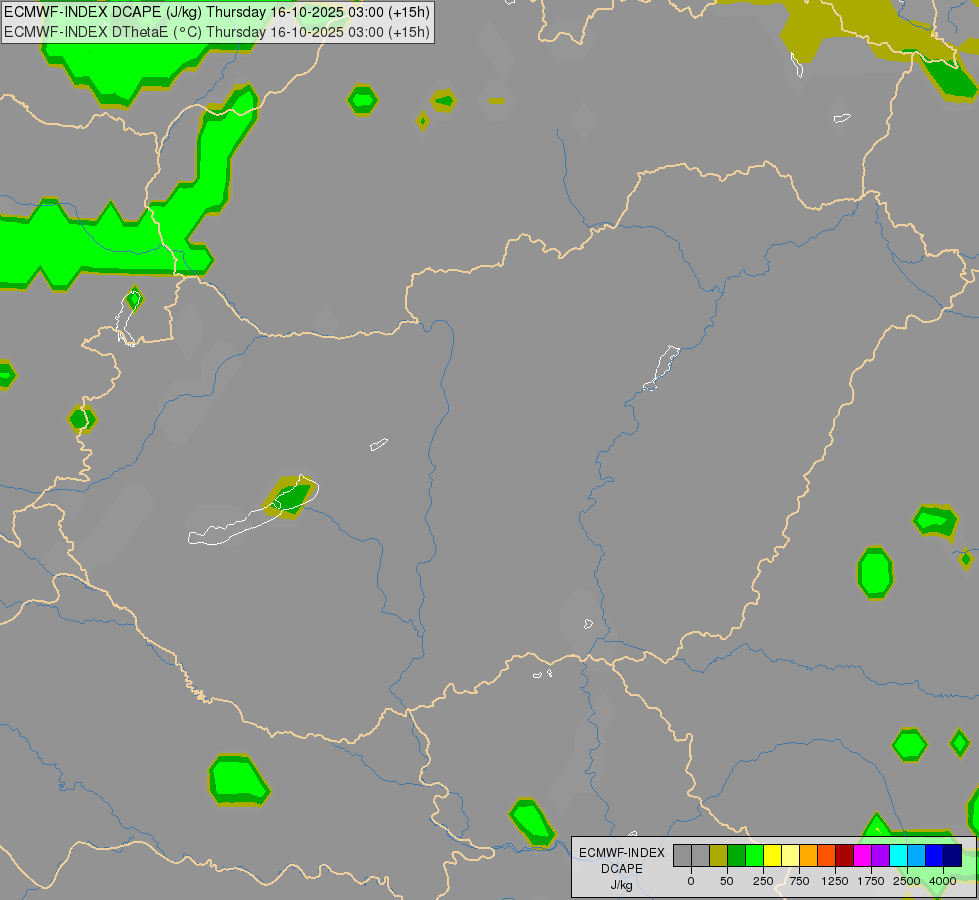
Task: Click the 4000 value label in the legend
Action: [x=943, y=881]
